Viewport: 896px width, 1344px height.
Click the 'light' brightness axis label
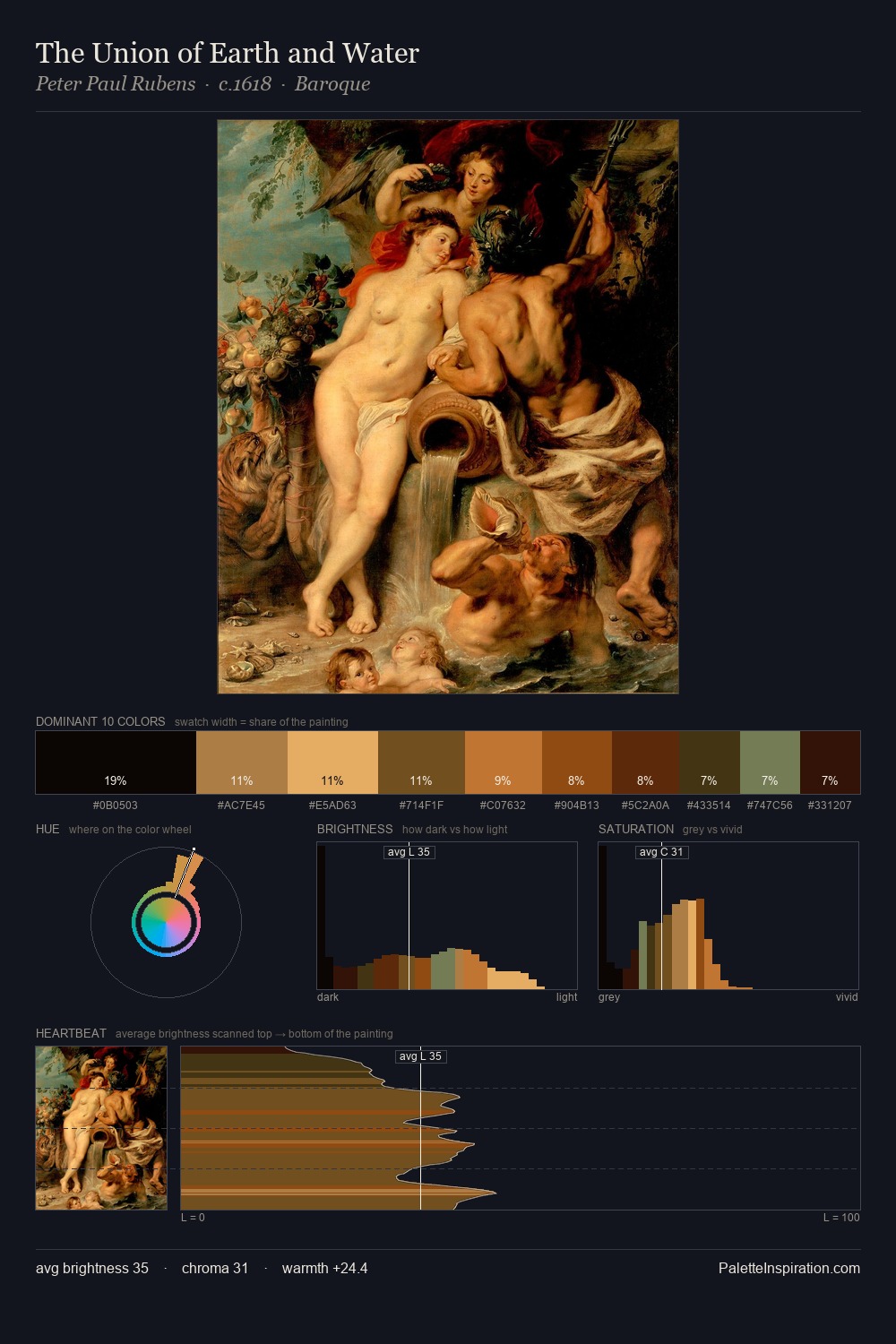coord(566,997)
